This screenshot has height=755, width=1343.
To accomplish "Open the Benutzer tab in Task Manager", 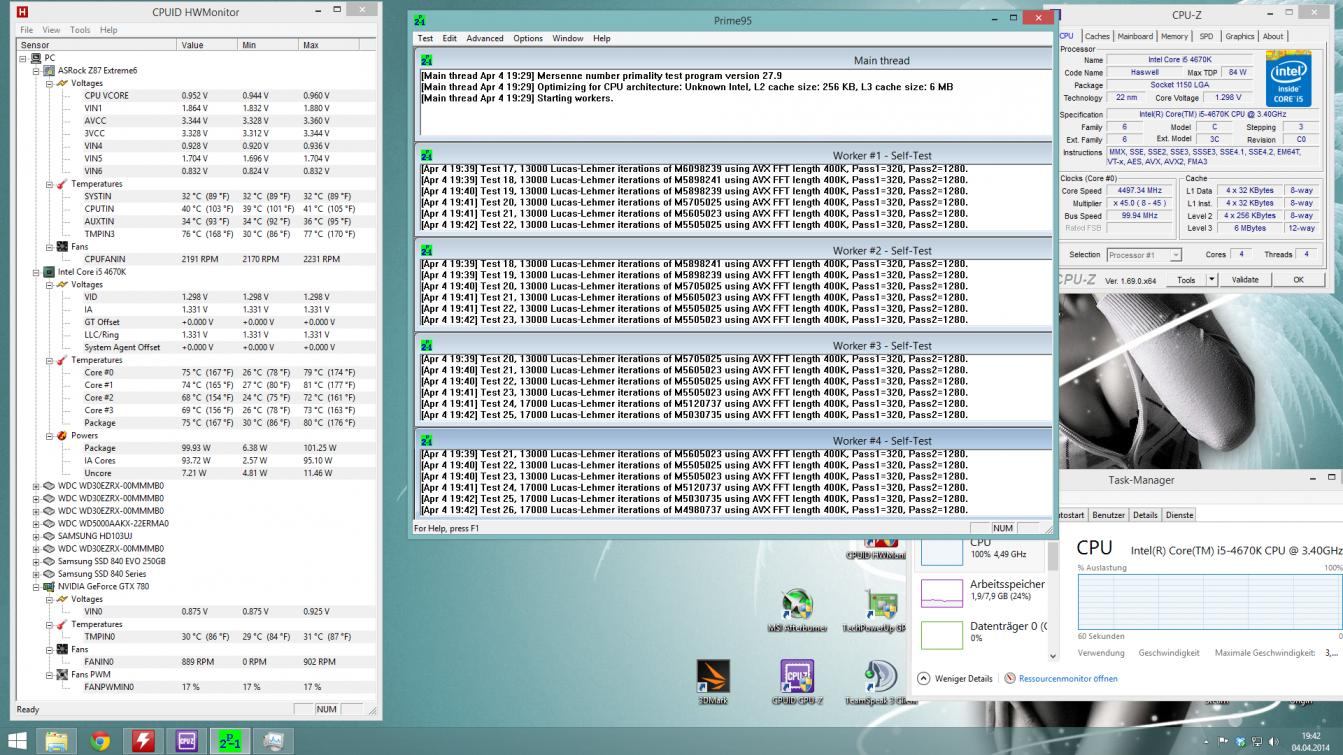I will (x=1108, y=515).
